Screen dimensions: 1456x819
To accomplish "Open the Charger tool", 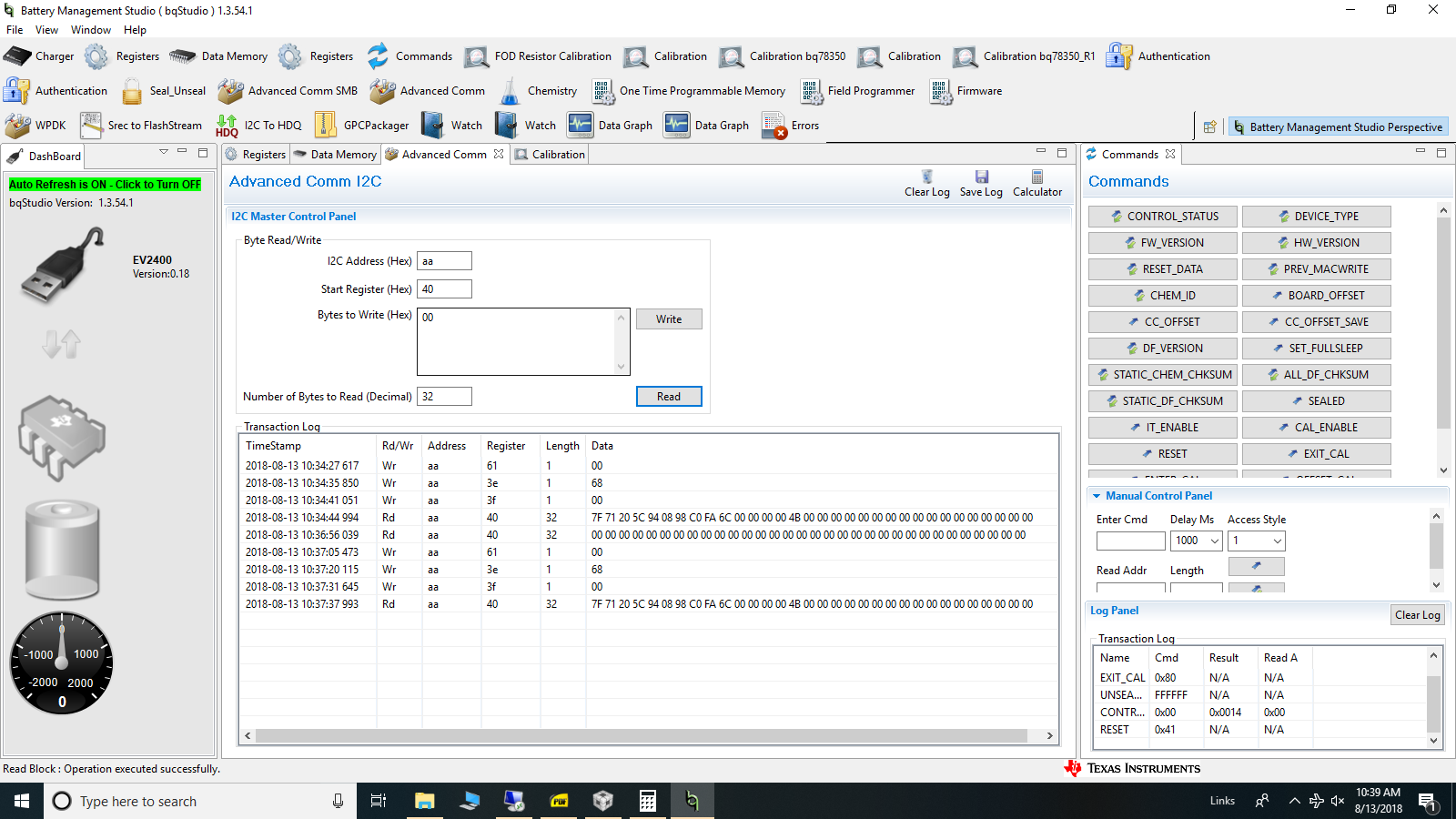I will click(x=39, y=56).
